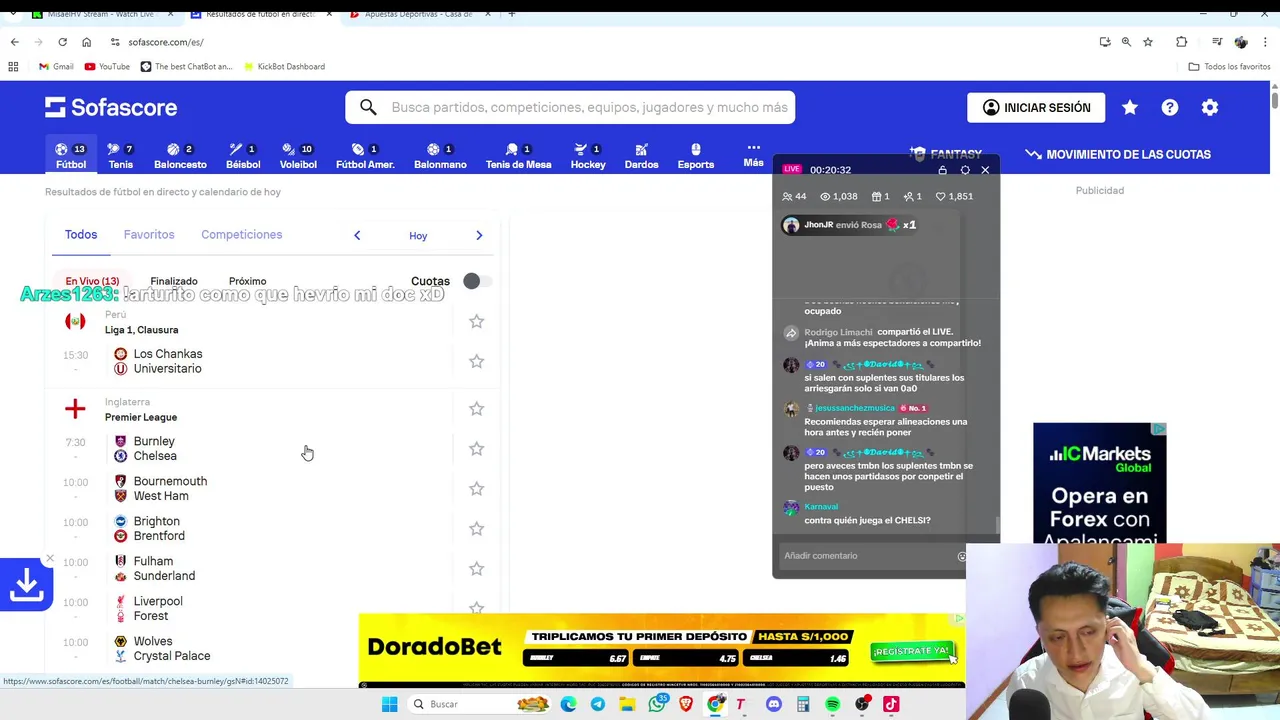Switch to the Favoritos tab

pos(149,234)
